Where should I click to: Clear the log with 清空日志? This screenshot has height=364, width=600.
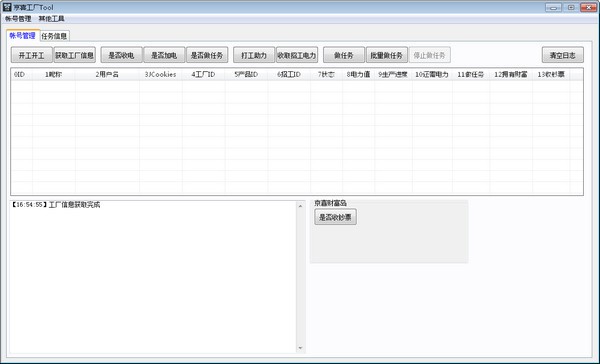click(563, 55)
